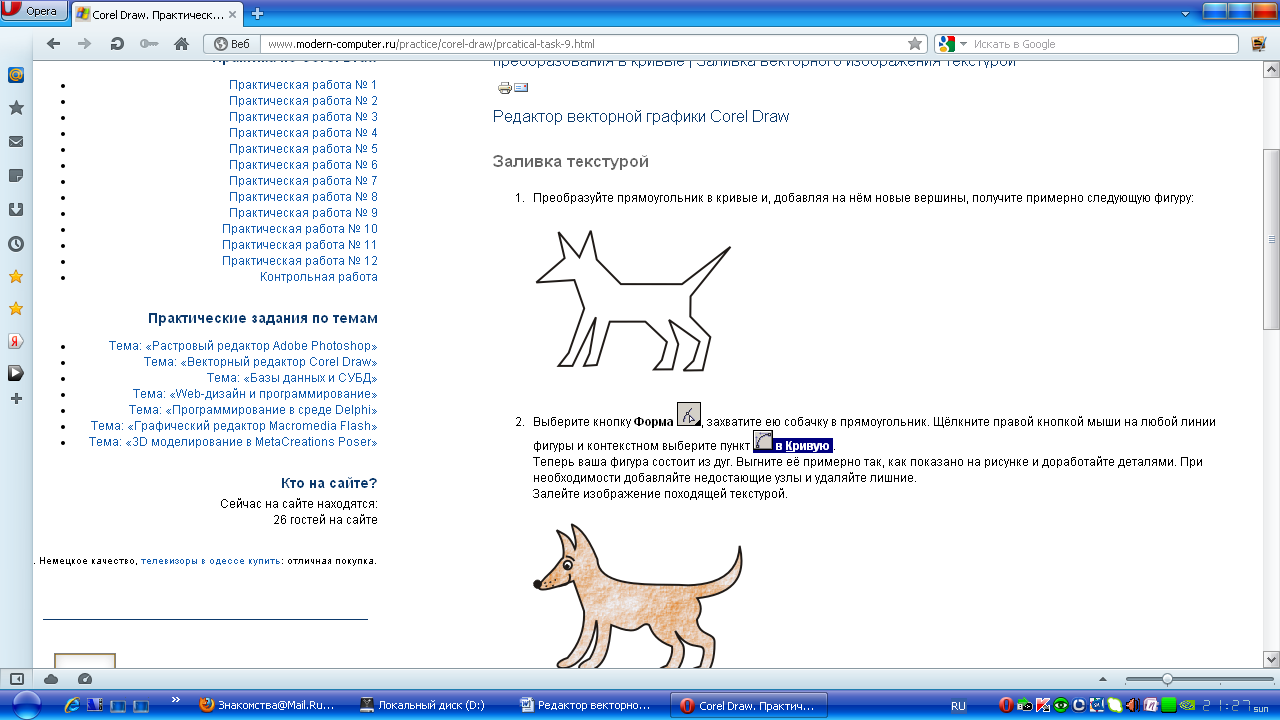Click the Форма tool icon in text
The height and width of the screenshot is (720, 1280).
pyautogui.click(x=689, y=414)
